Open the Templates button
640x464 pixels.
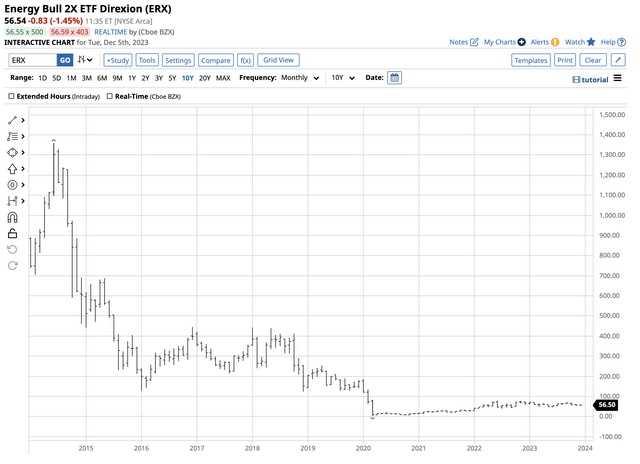[x=531, y=60]
